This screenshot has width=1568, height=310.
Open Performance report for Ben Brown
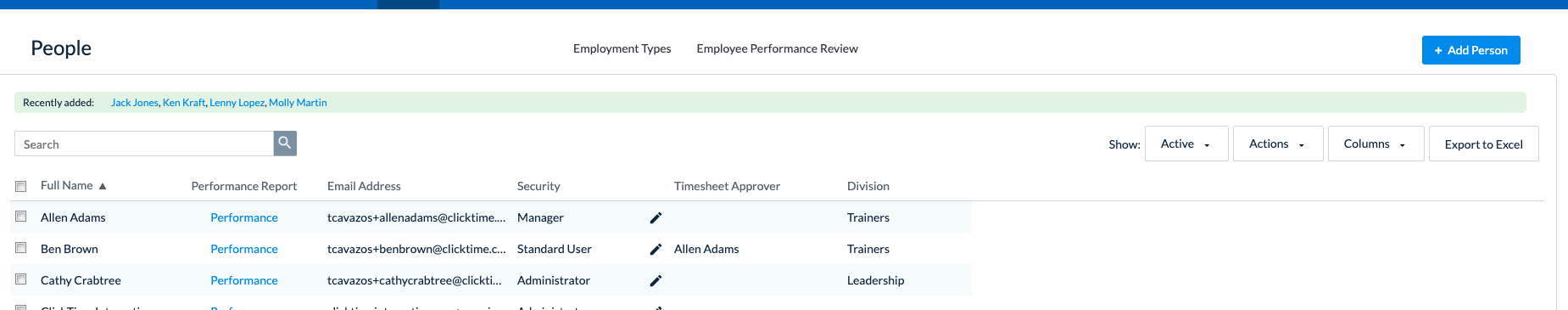click(244, 249)
